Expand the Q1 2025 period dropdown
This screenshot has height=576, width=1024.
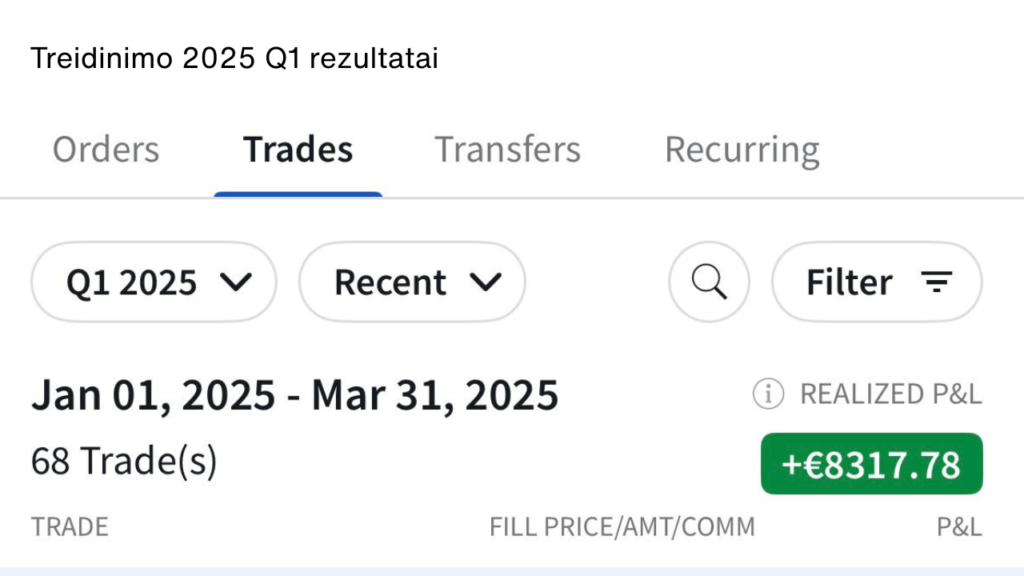tap(154, 282)
